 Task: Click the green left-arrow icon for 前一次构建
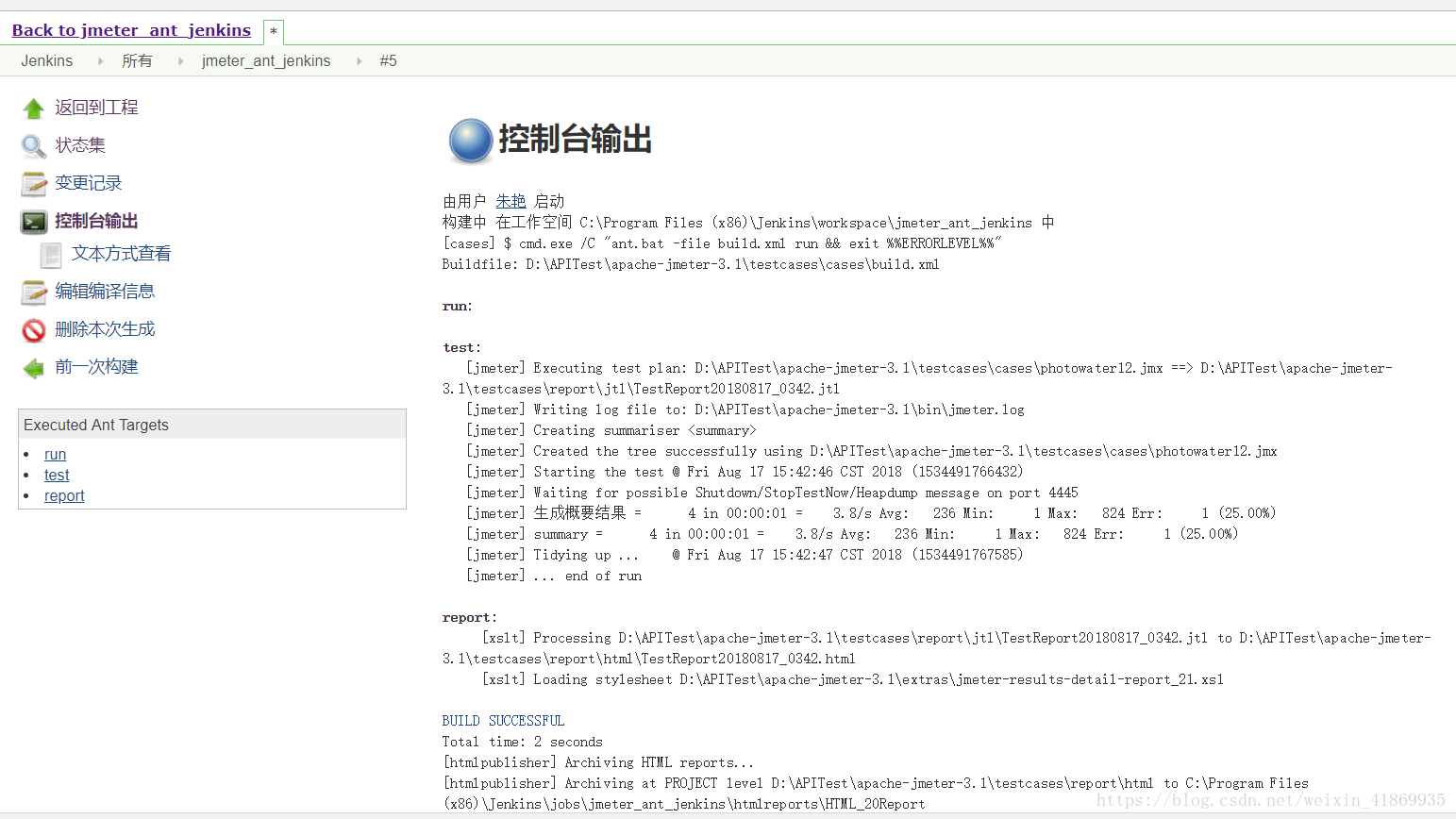pos(34,368)
